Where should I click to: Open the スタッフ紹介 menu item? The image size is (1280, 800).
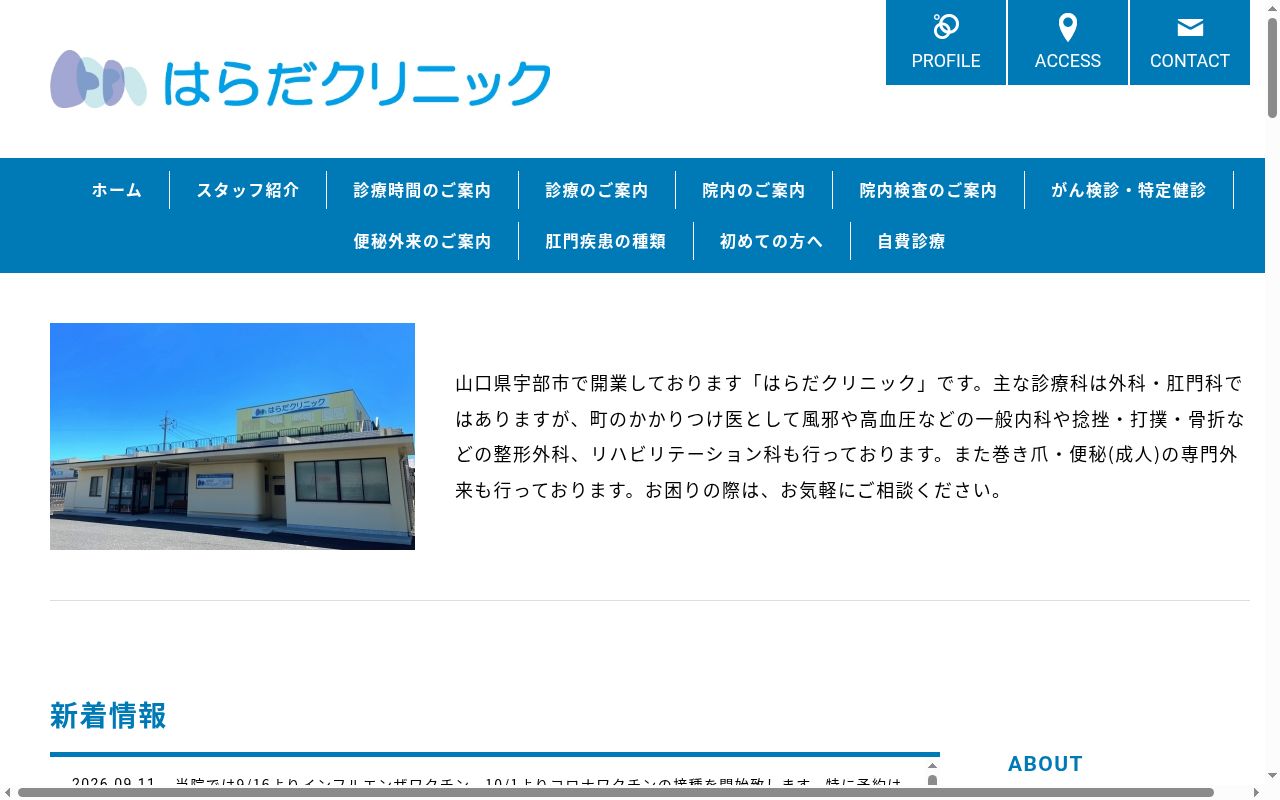coord(248,190)
